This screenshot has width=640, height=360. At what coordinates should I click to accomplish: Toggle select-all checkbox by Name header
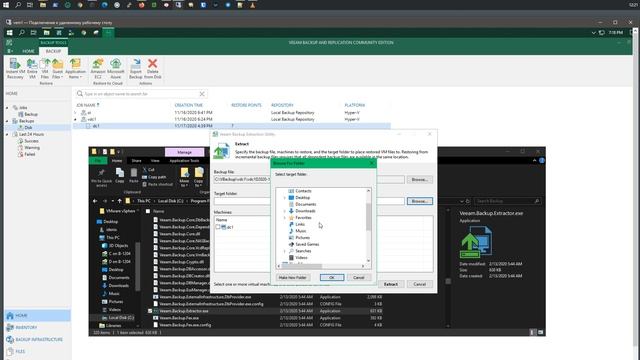(148, 211)
